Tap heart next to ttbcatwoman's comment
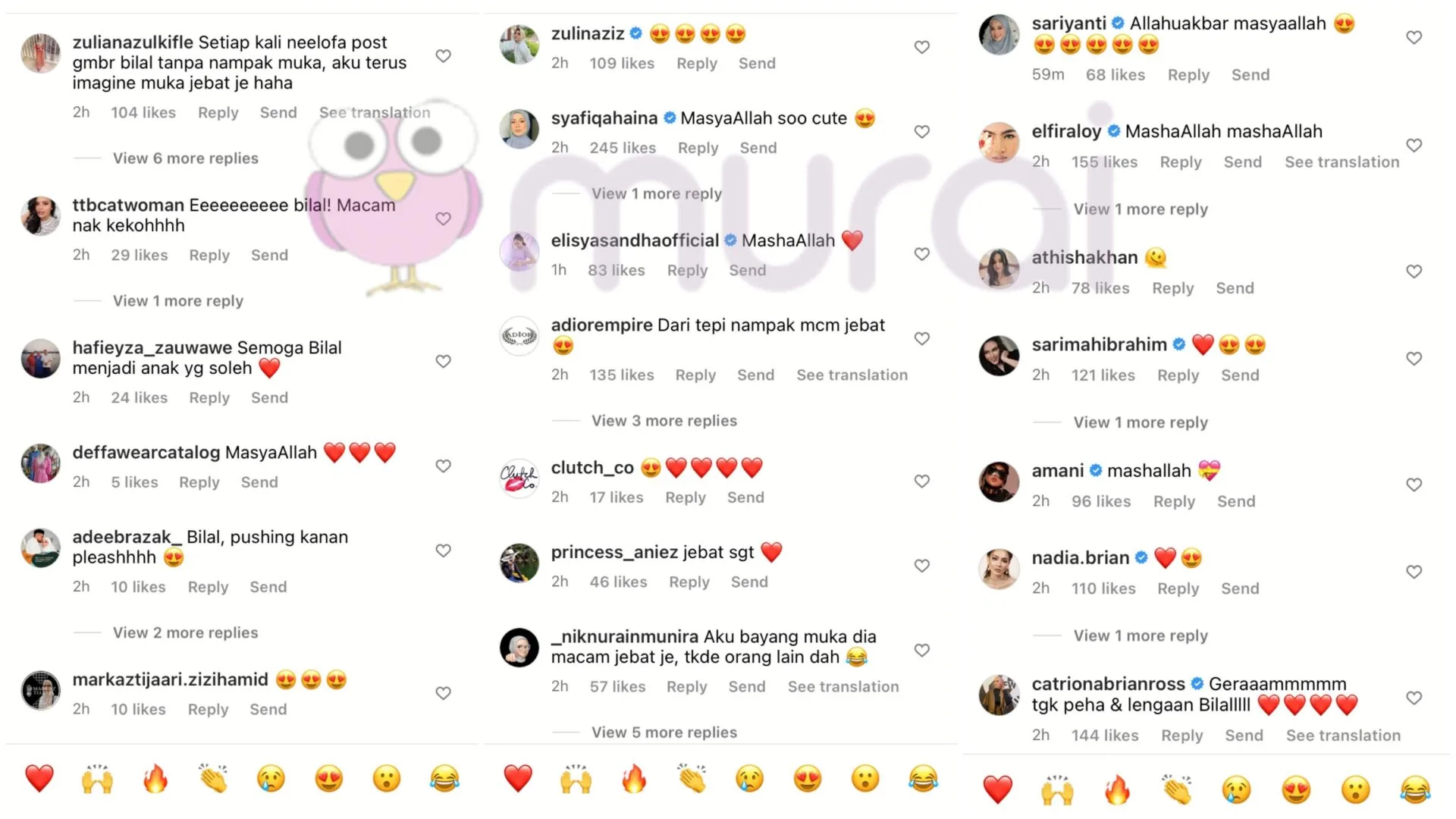 pos(444,219)
